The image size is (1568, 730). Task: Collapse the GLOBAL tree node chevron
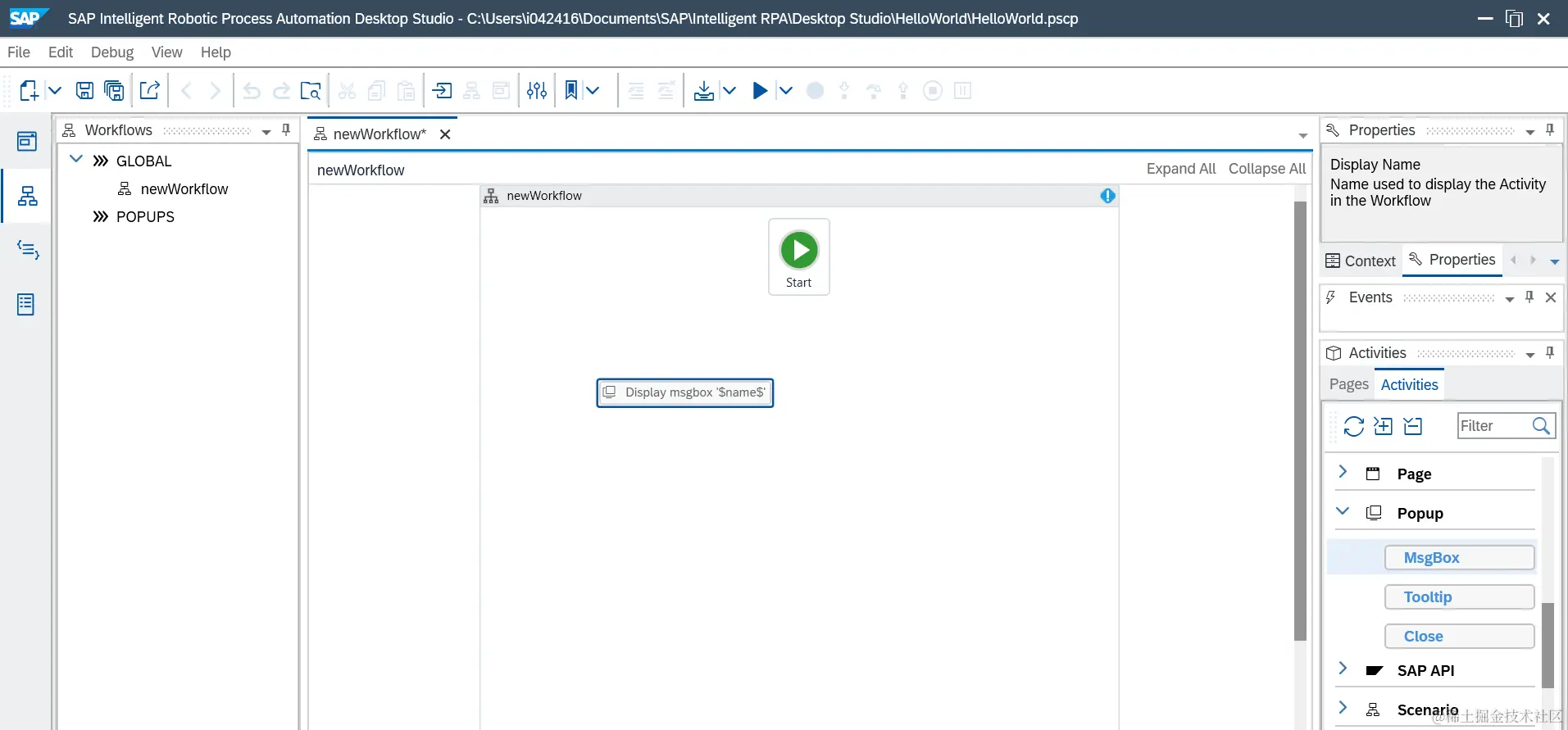pyautogui.click(x=76, y=159)
